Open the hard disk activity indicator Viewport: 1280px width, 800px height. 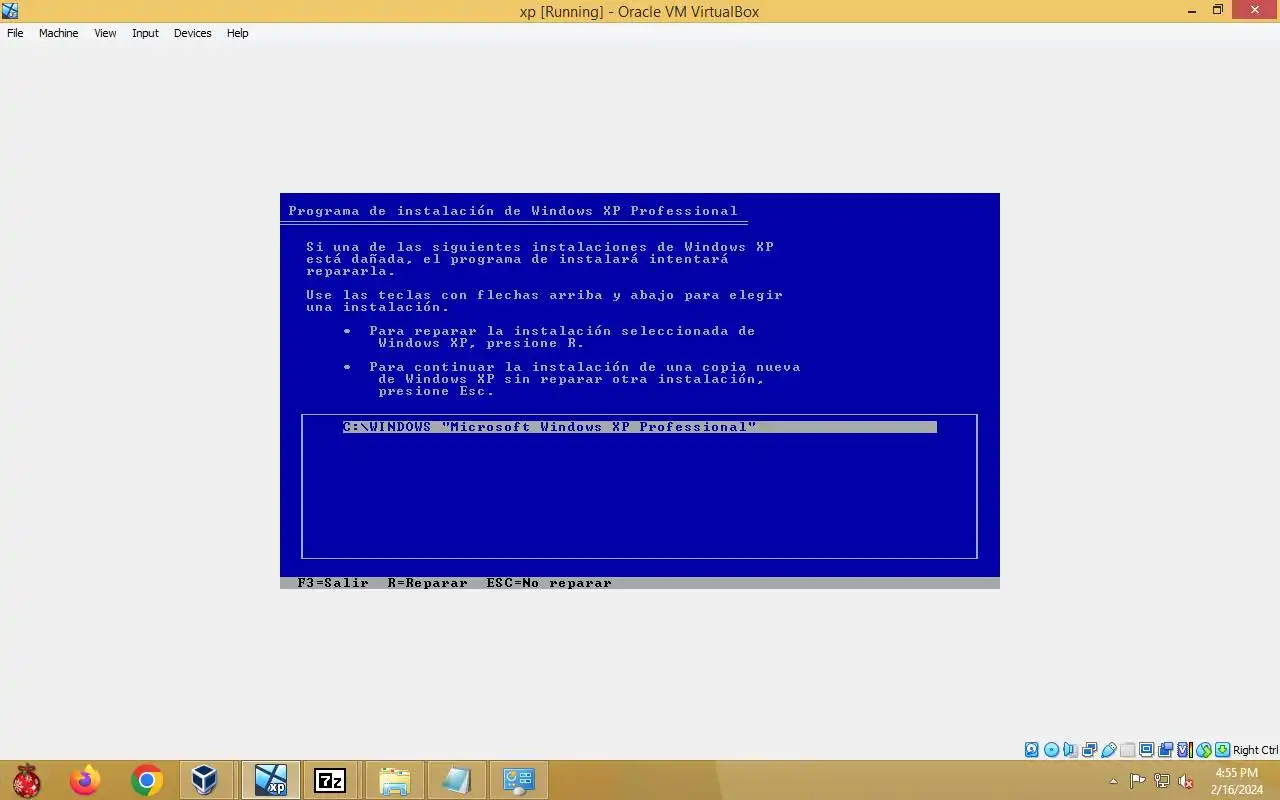pos(1032,750)
